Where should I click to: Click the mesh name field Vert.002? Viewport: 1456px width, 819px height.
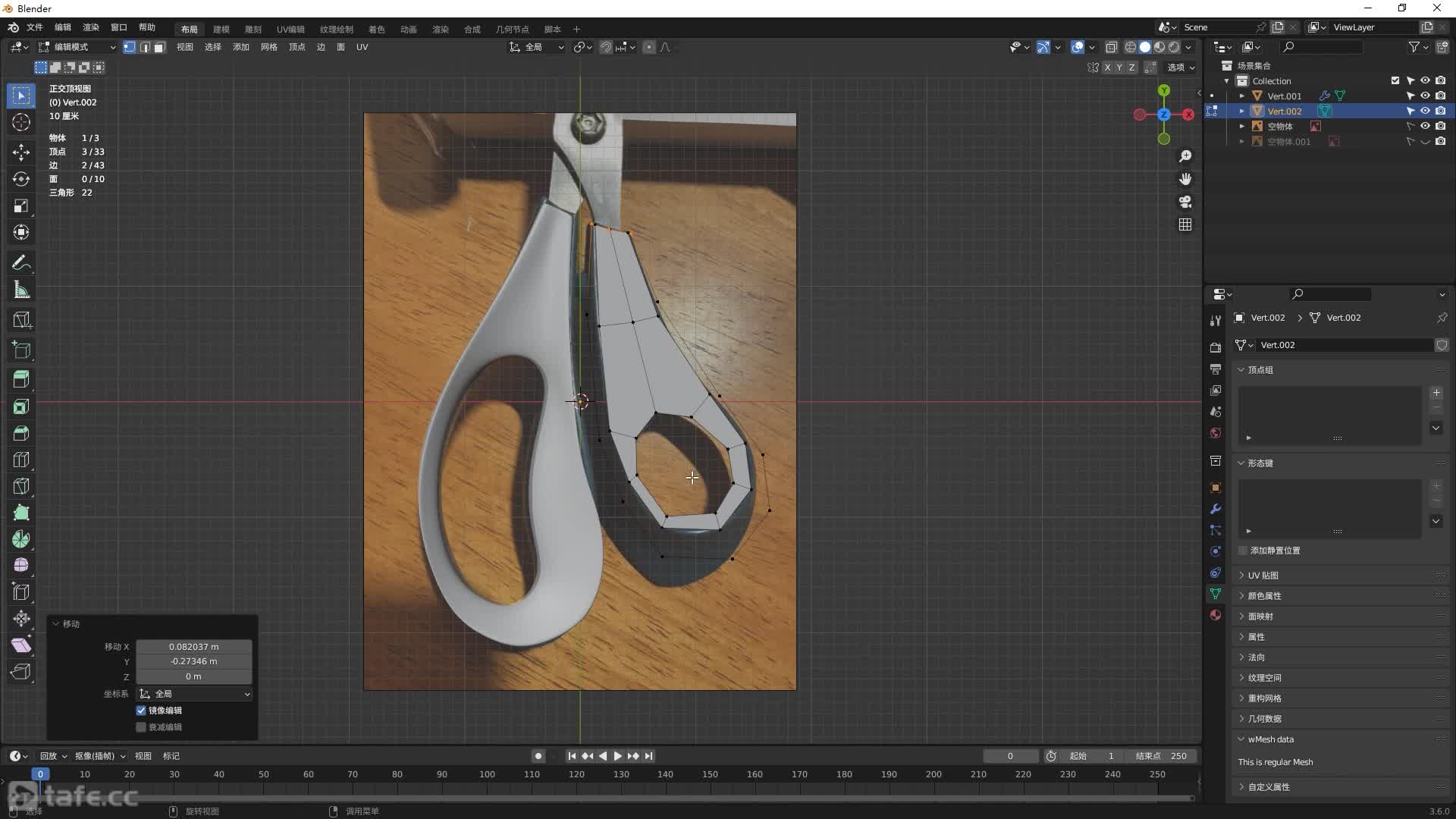(x=1343, y=345)
